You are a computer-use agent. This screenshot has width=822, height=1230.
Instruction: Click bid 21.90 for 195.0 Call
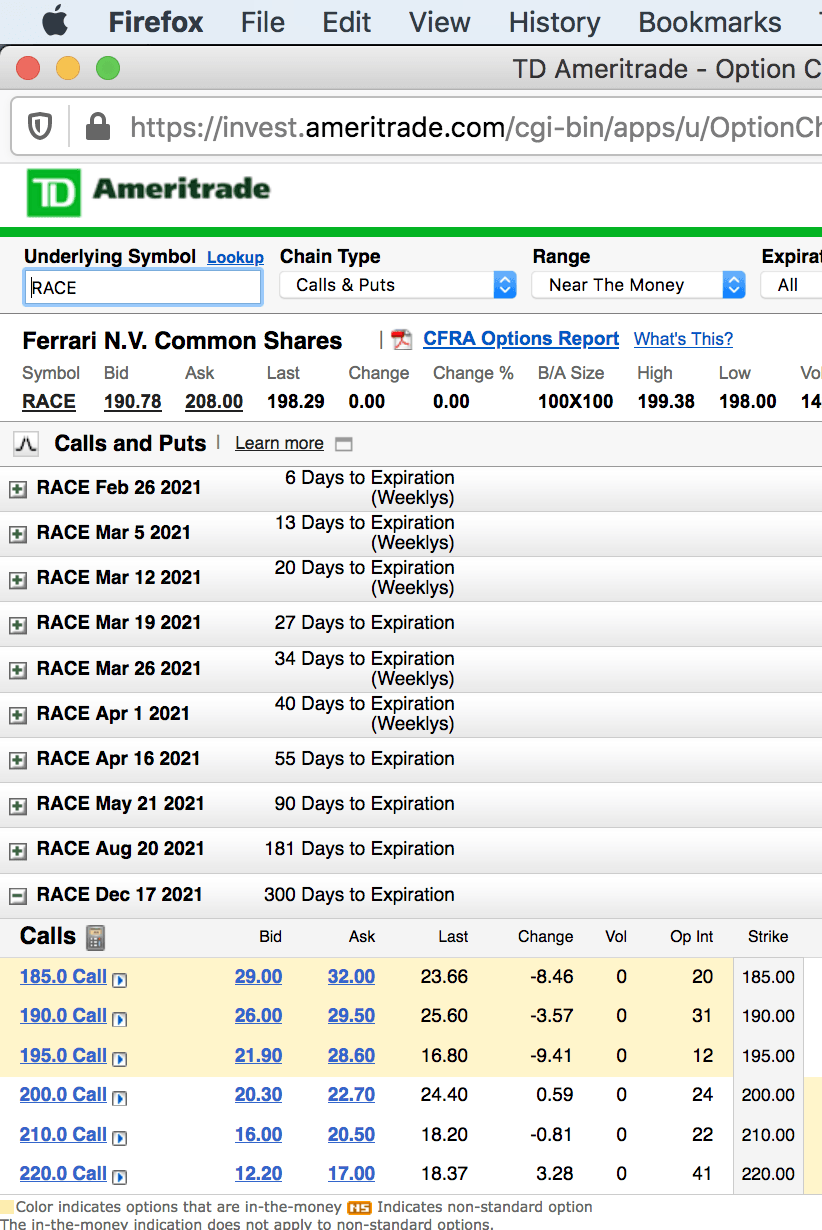point(258,1056)
